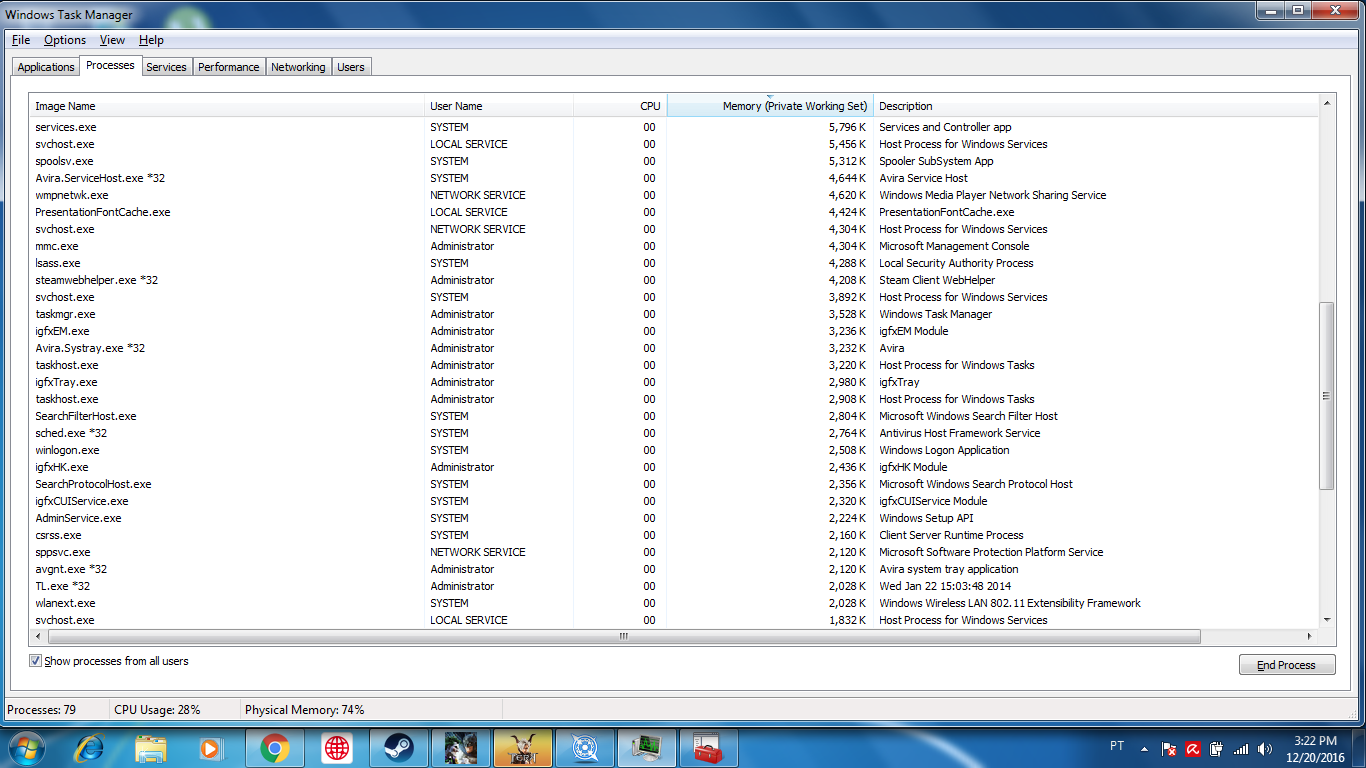The width and height of the screenshot is (1366, 768).
Task: Open the red globe app in taskbar
Action: coord(337,748)
